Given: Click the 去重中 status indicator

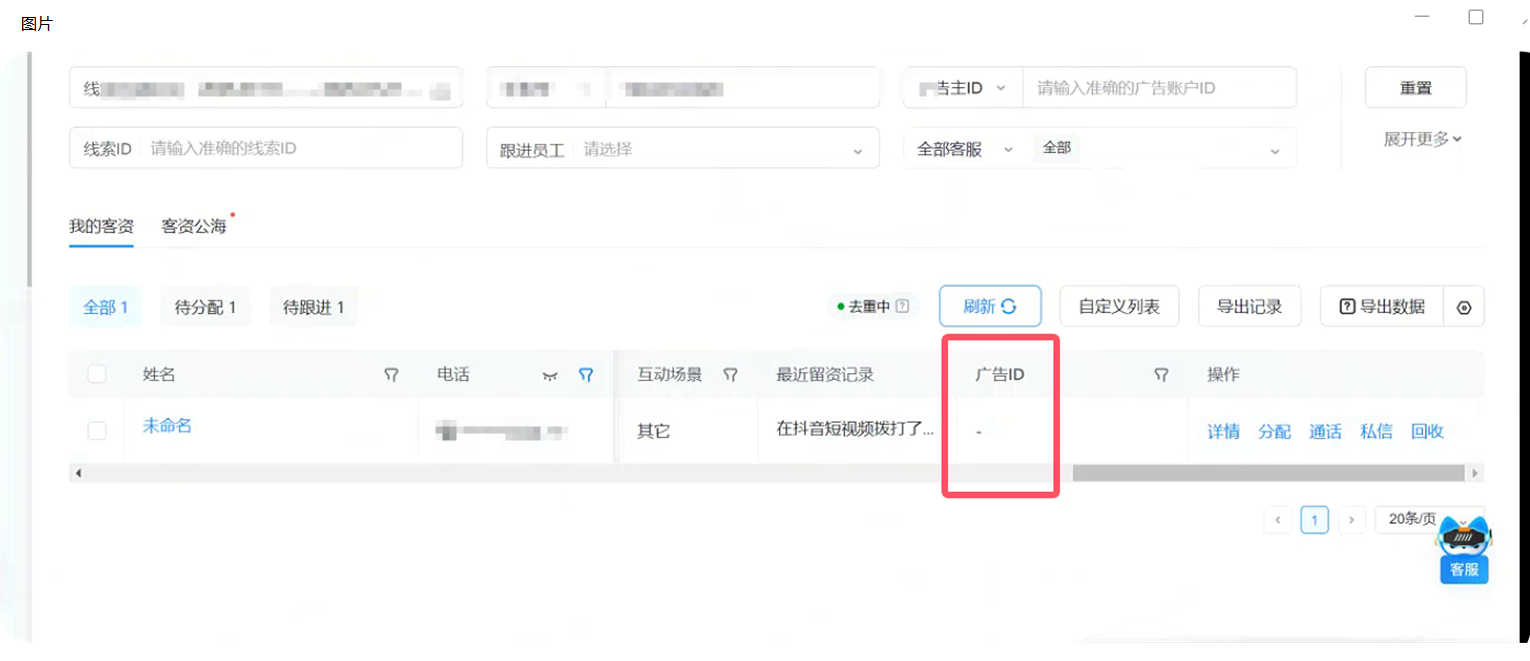Looking at the screenshot, I should point(865,307).
